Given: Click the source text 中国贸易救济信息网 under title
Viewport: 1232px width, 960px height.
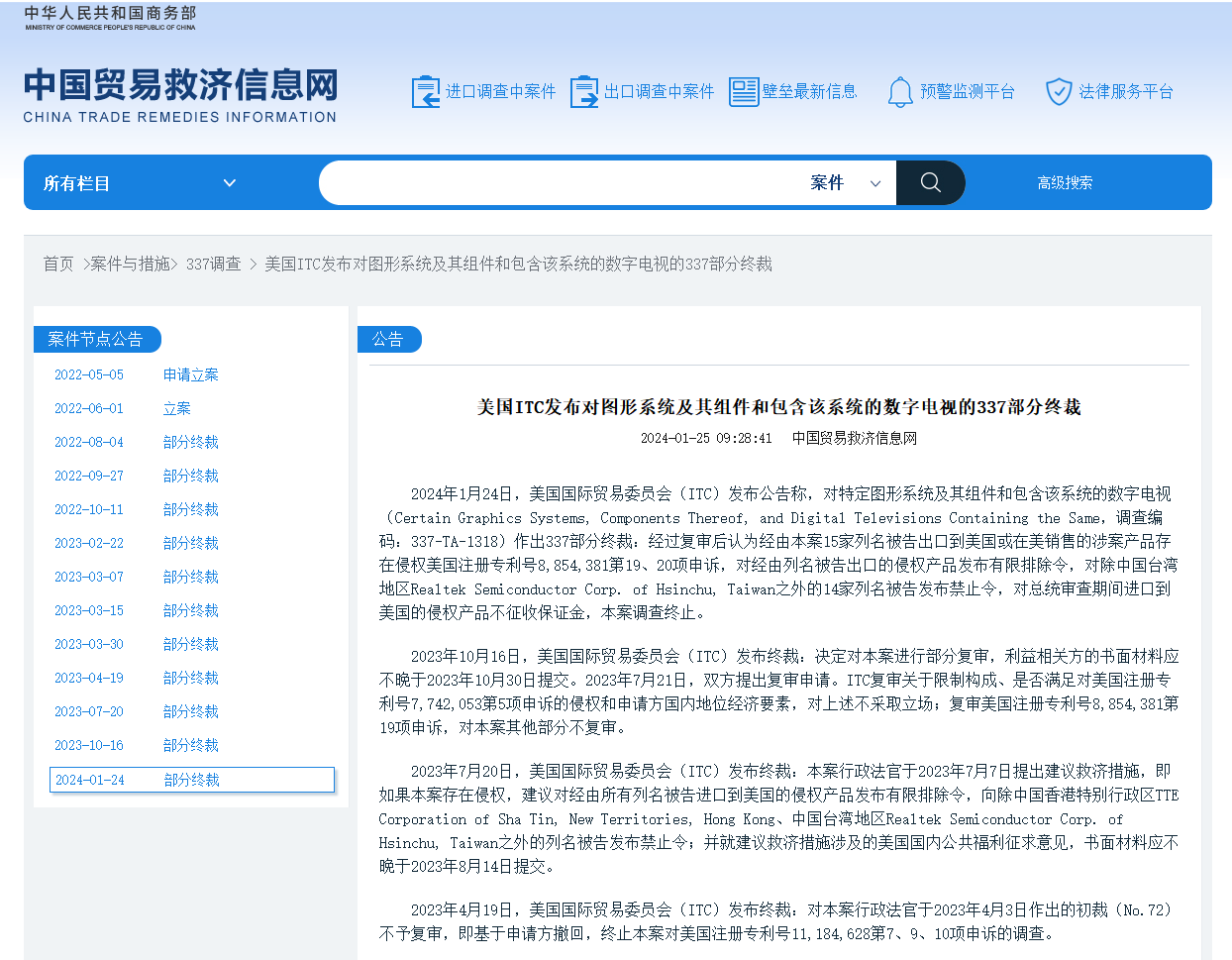Looking at the screenshot, I should 855,438.
